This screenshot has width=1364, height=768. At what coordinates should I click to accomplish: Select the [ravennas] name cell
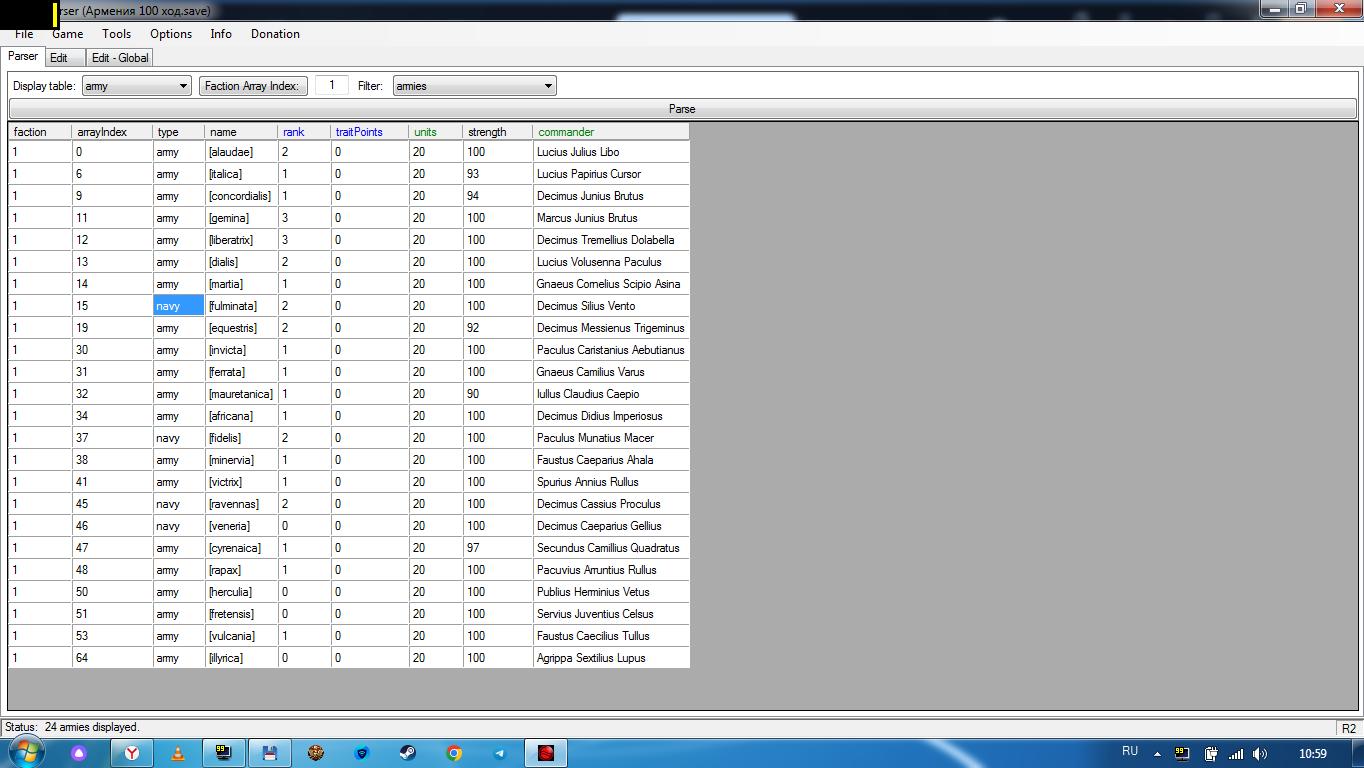[x=241, y=504]
